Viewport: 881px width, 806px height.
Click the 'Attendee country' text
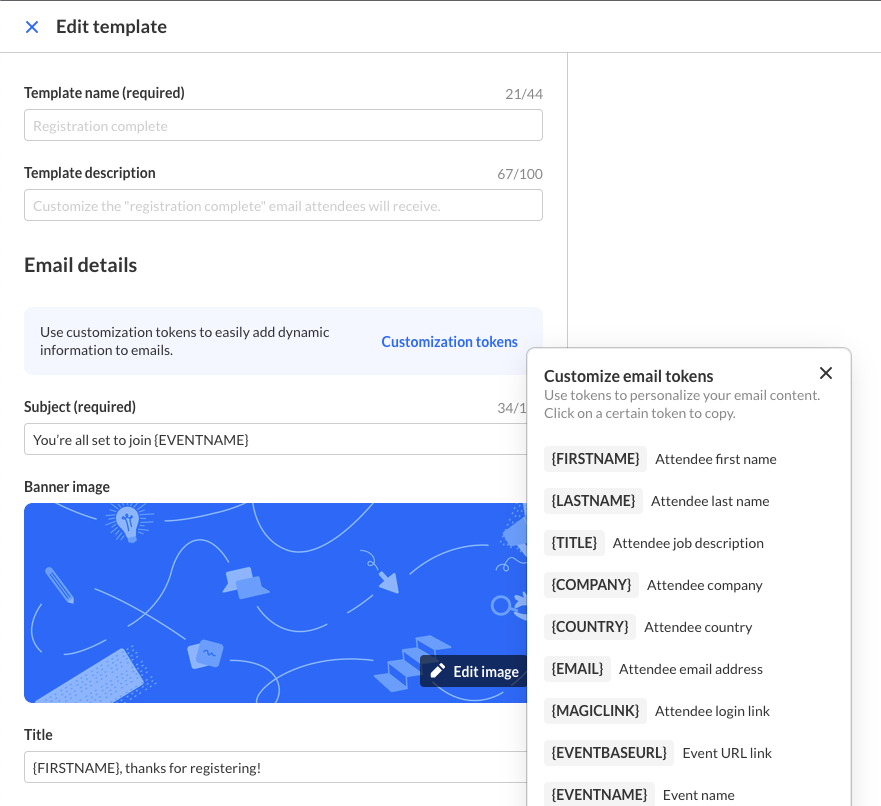698,627
